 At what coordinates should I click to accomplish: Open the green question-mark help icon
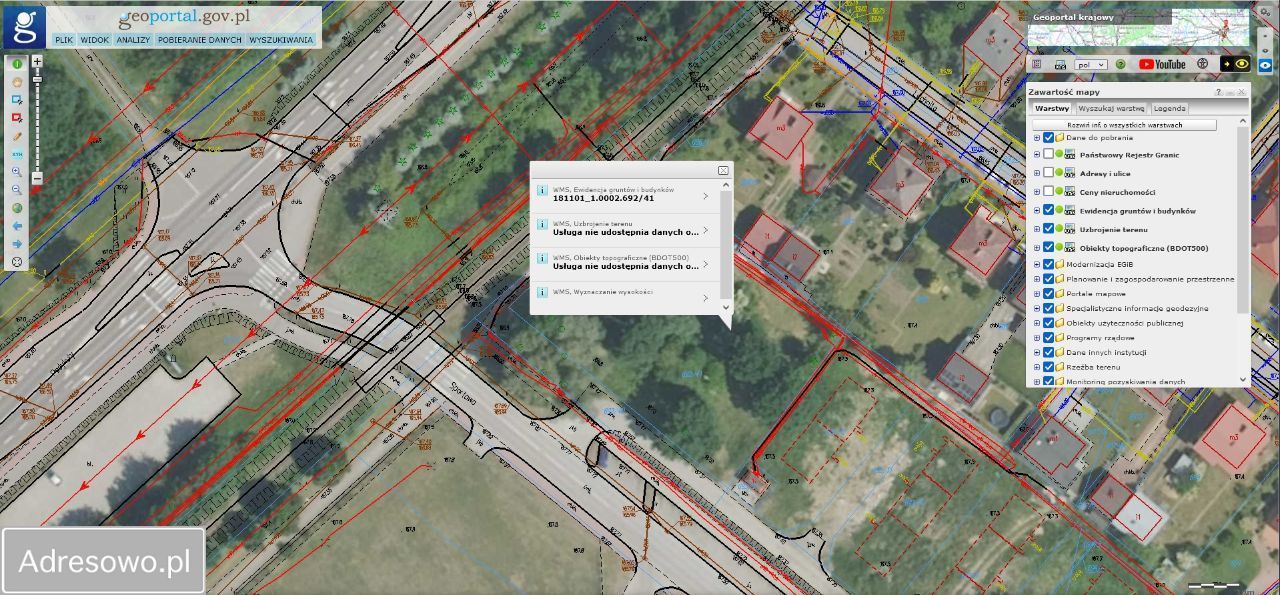click(1121, 64)
